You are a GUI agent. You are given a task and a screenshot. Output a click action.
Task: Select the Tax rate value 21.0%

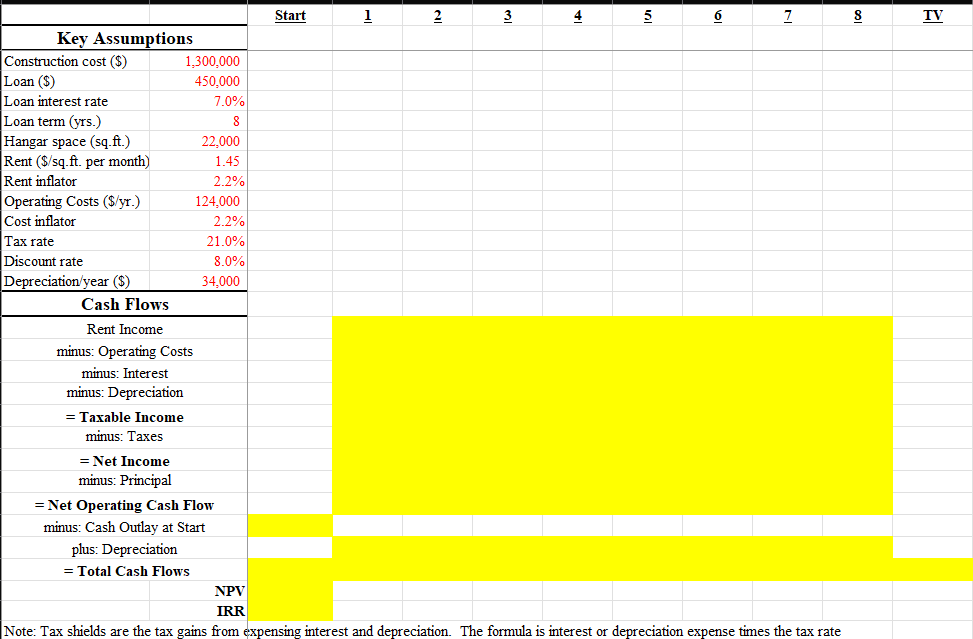(225, 241)
